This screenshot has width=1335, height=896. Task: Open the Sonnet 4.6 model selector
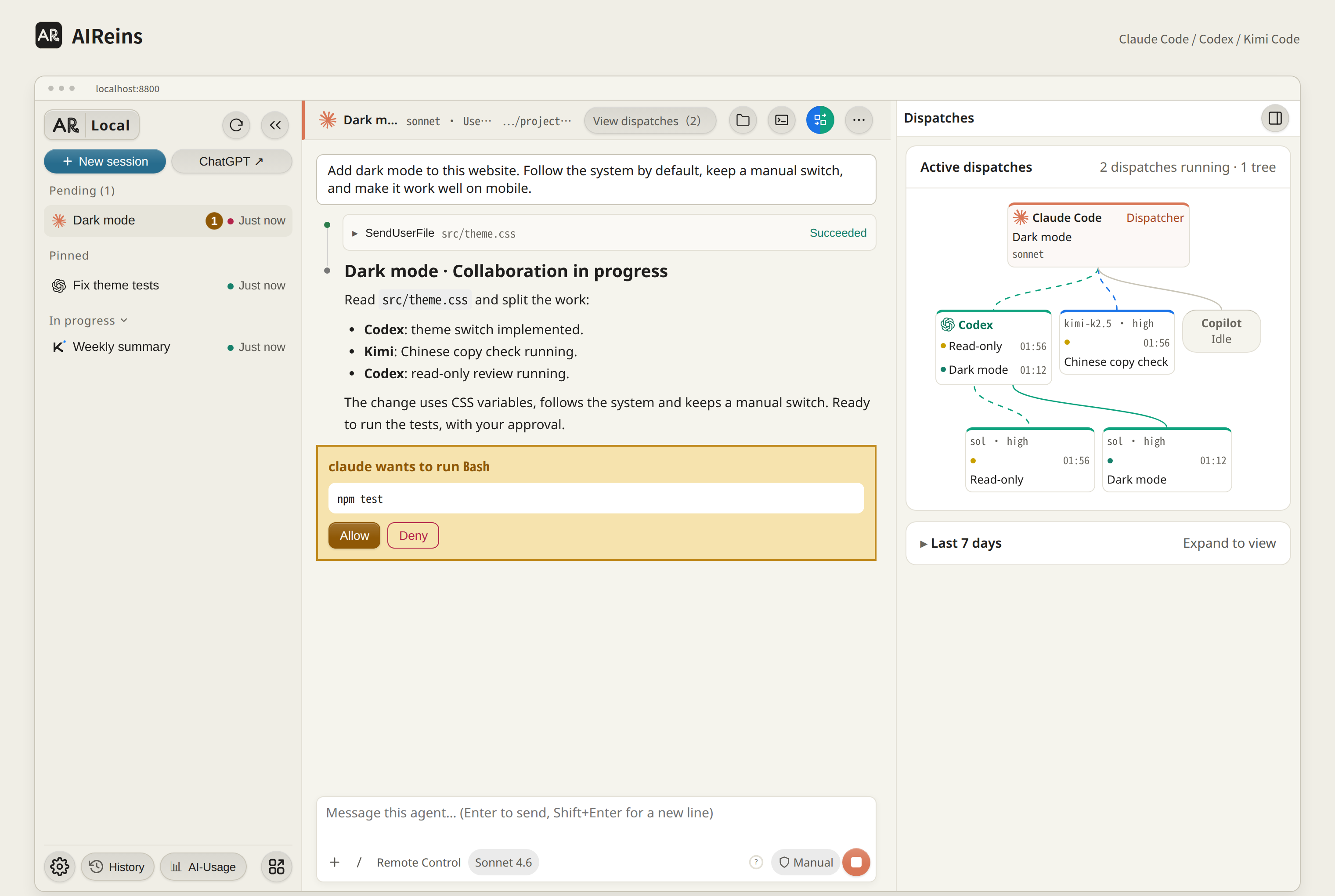(503, 862)
